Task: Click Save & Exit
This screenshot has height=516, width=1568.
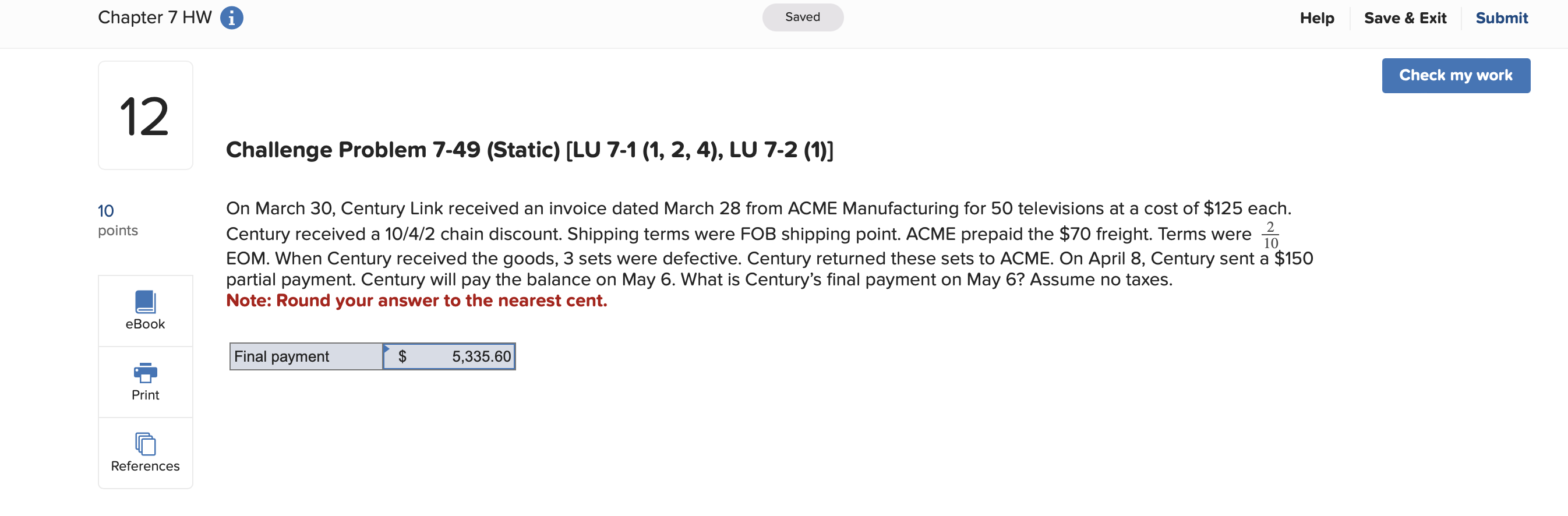Action: coord(1405,17)
